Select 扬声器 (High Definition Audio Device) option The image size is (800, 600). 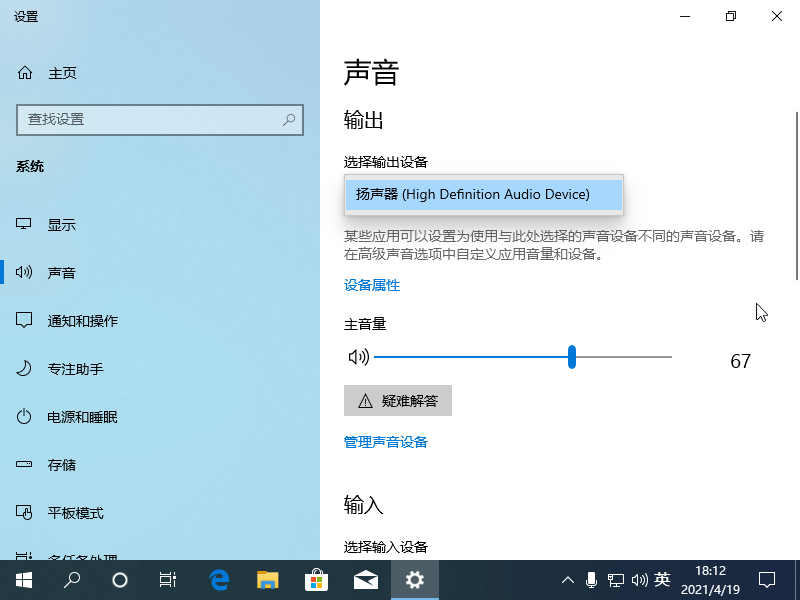pyautogui.click(x=483, y=194)
